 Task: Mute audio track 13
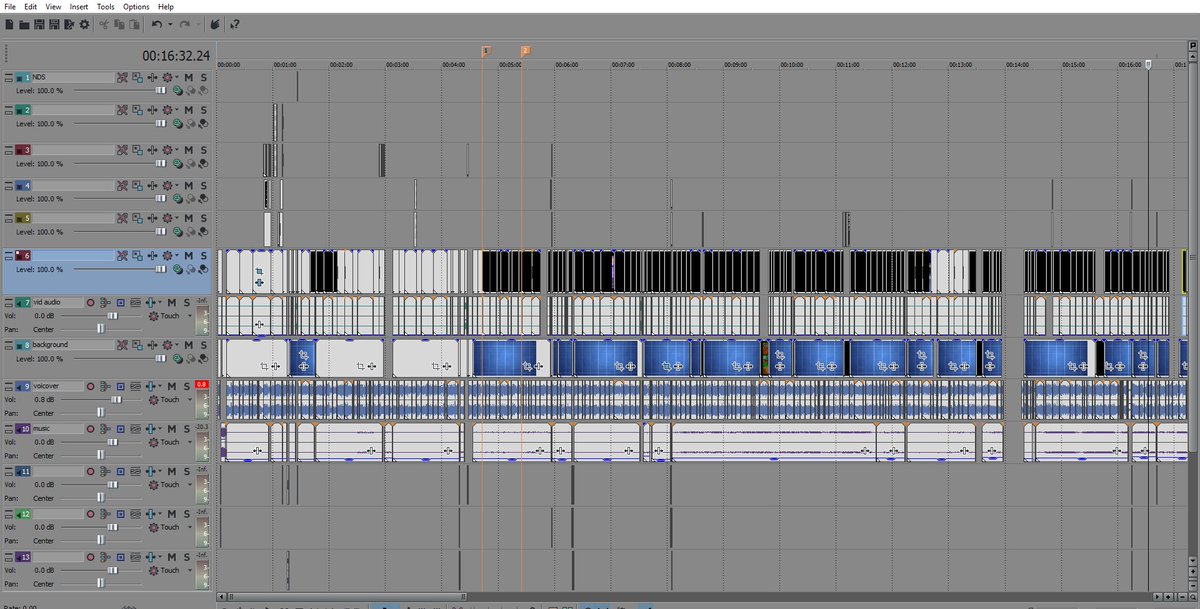(x=171, y=555)
